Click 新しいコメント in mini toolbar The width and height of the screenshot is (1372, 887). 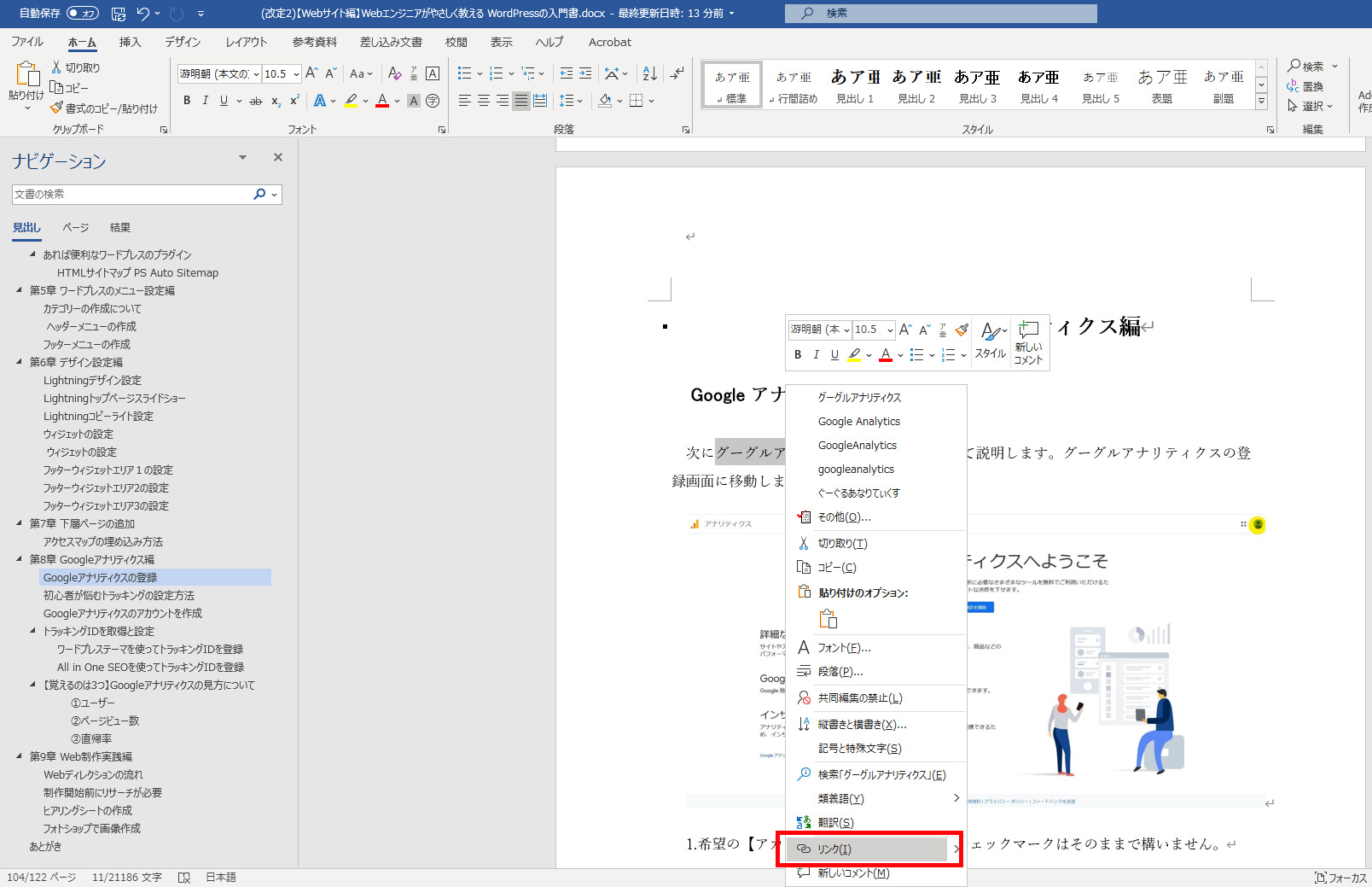(x=1028, y=342)
